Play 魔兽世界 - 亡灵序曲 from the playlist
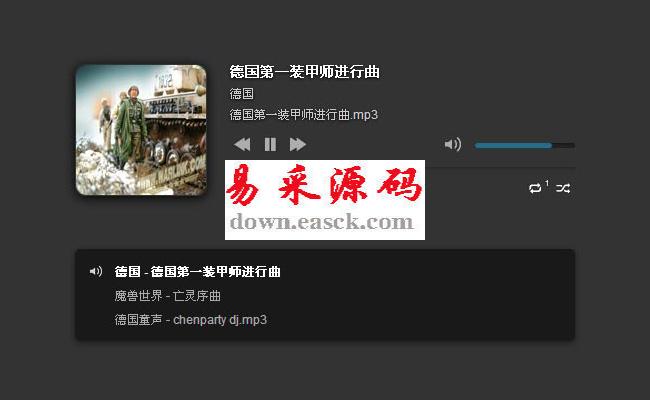The height and width of the screenshot is (400, 650). [167, 296]
